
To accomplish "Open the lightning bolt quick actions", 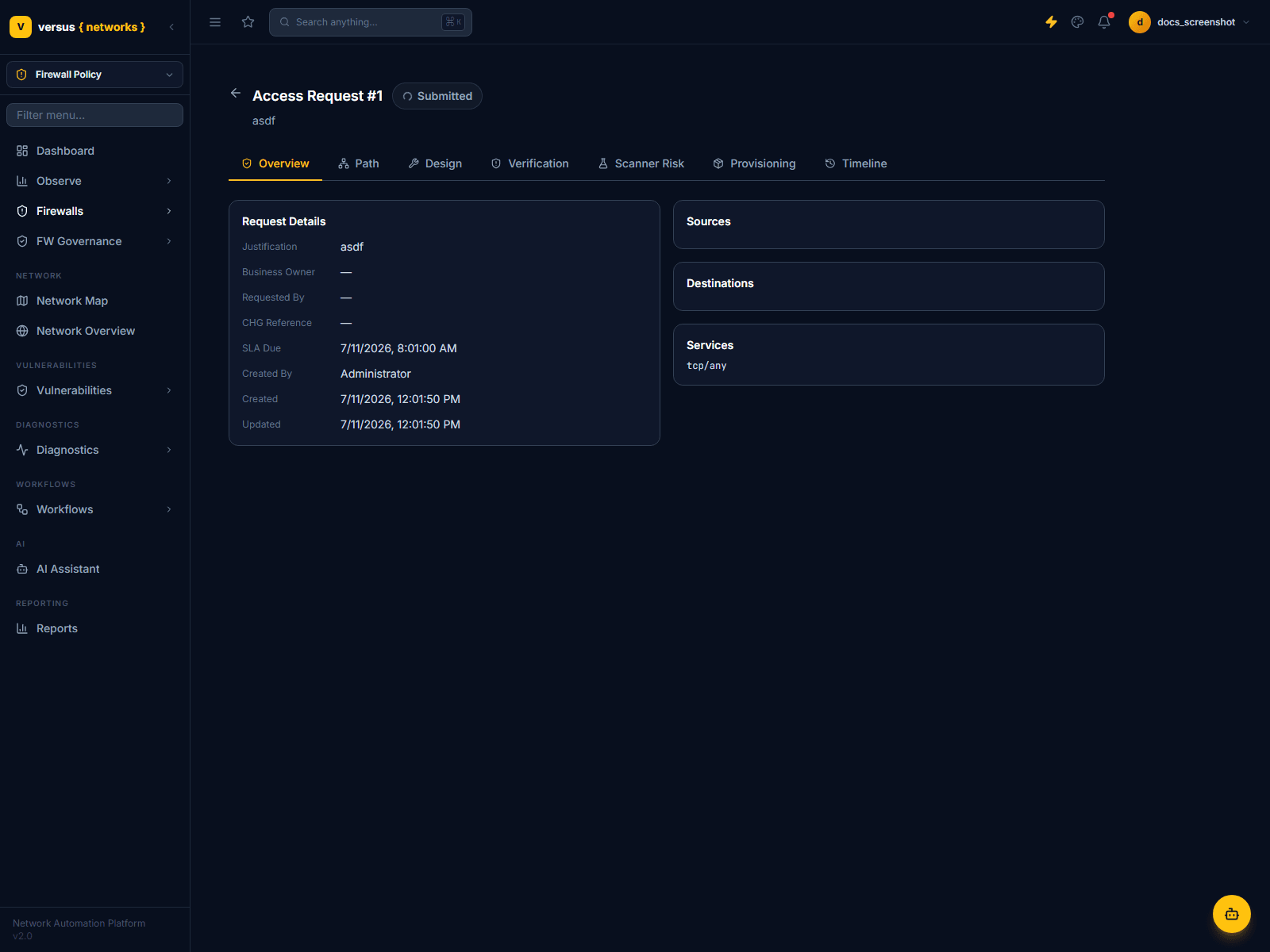I will [x=1051, y=22].
